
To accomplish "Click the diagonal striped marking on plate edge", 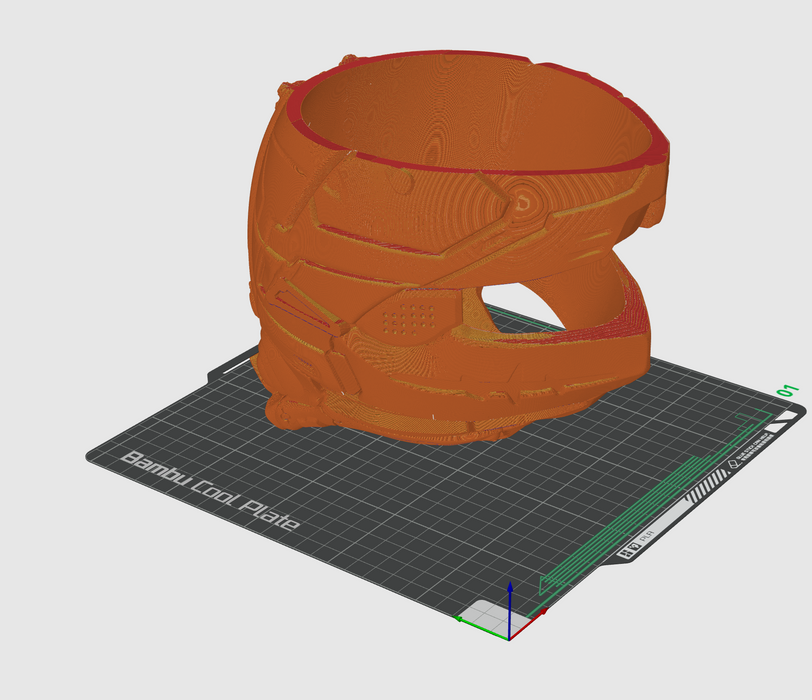I will [706, 487].
